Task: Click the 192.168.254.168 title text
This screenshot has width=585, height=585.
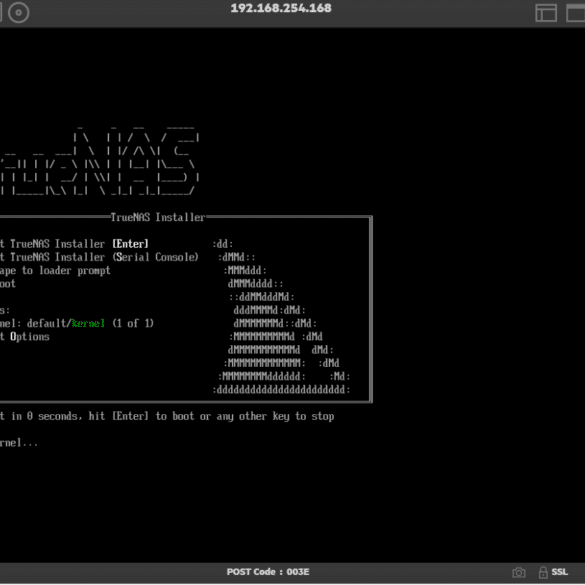Action: click(281, 8)
